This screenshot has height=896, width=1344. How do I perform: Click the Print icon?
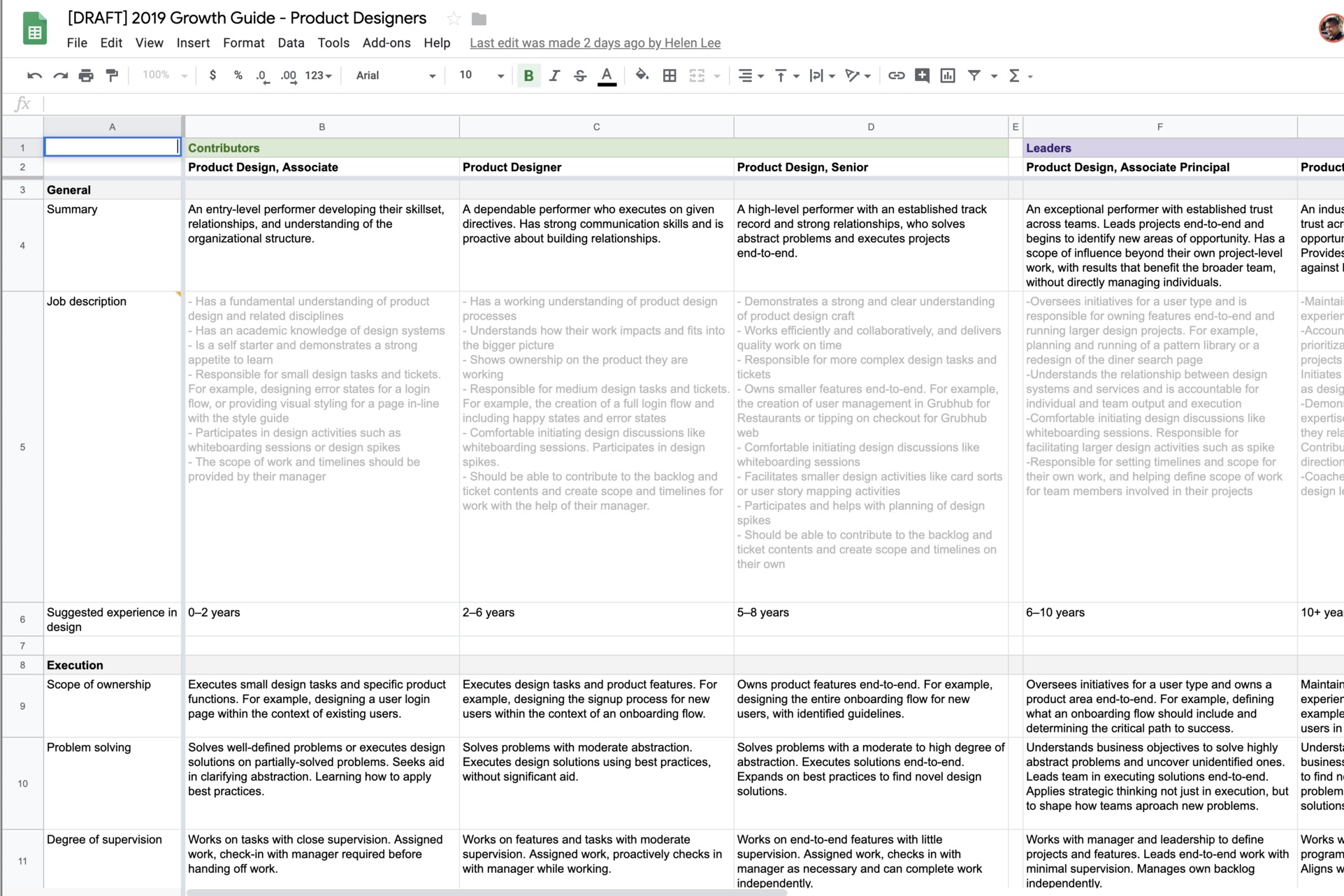pos(86,75)
